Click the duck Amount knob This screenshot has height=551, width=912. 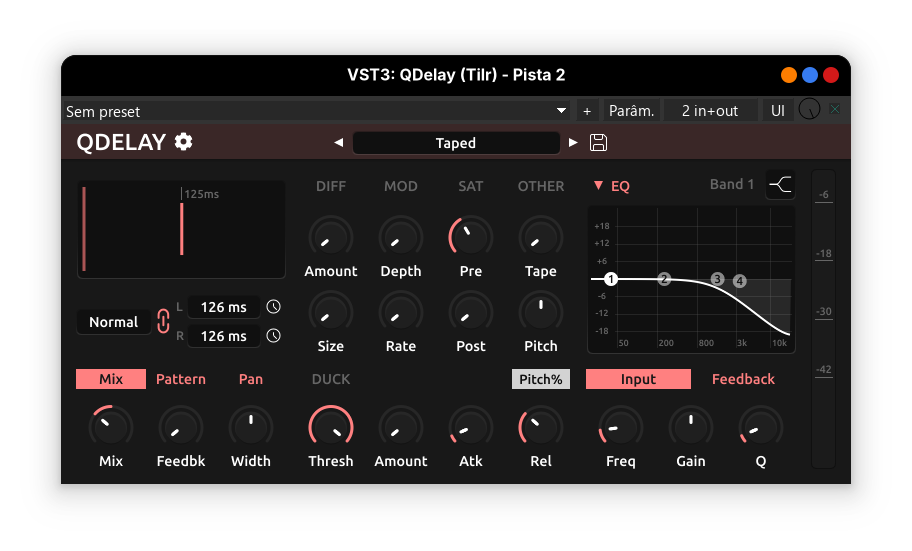(401, 428)
